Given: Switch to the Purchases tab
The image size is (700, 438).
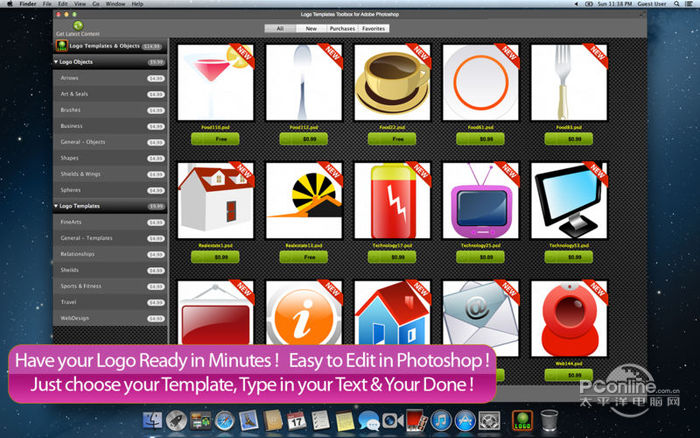Looking at the screenshot, I should pos(342,29).
